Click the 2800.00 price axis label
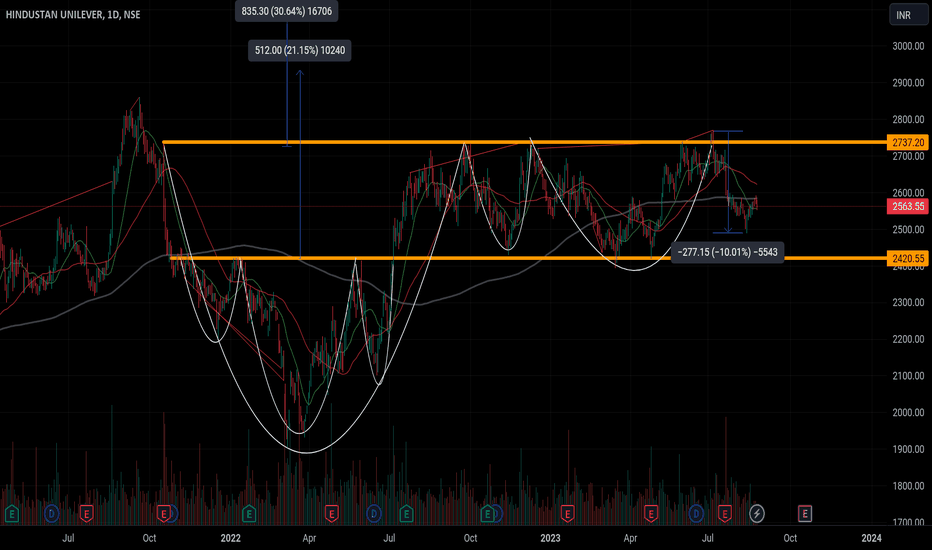Screen dimensions: 932x550 pyautogui.click(x=908, y=120)
